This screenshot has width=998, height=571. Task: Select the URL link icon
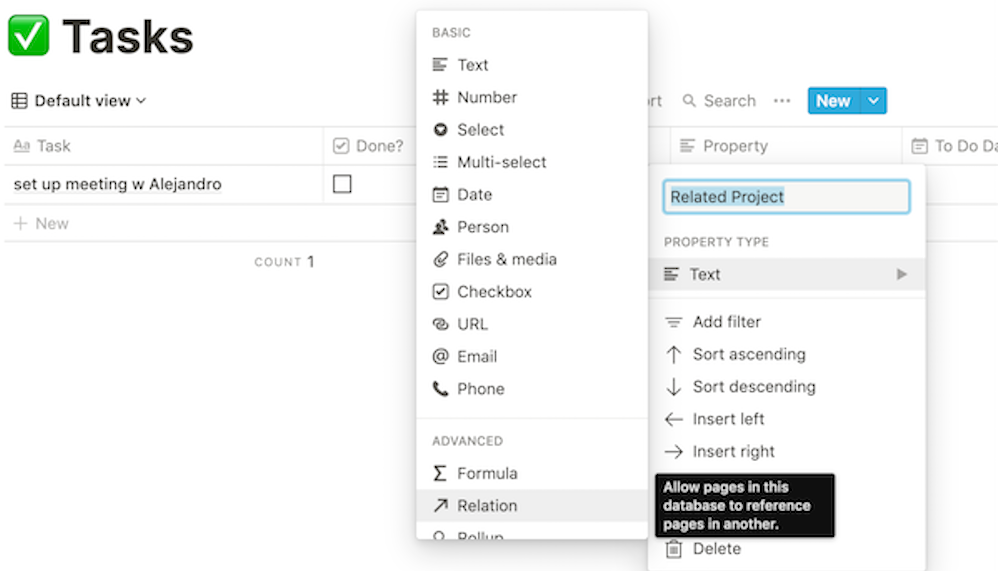(x=440, y=324)
